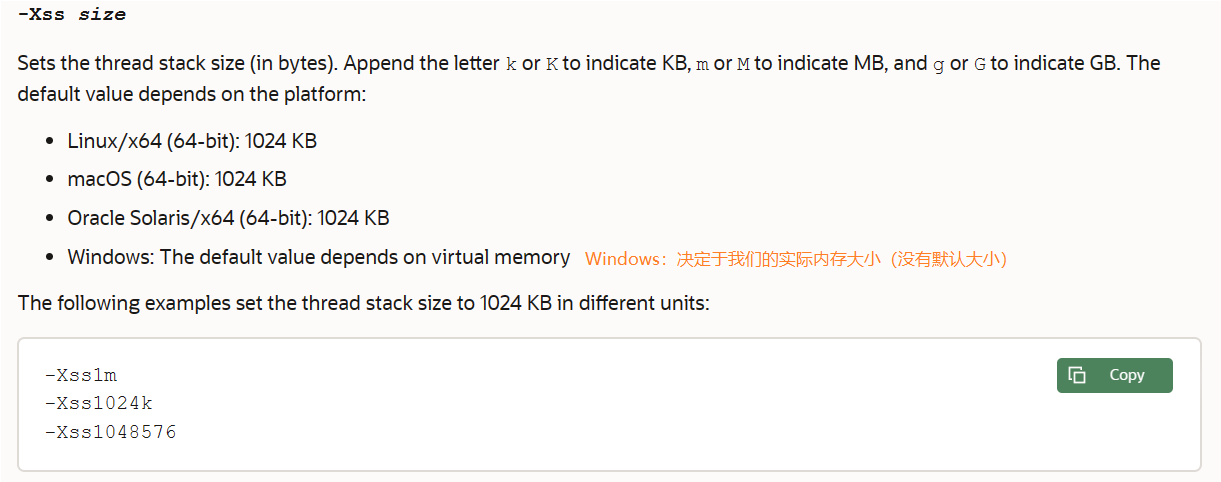Click the orange Chinese Windows annotation
The width and height of the screenshot is (1221, 482).
tap(795, 259)
